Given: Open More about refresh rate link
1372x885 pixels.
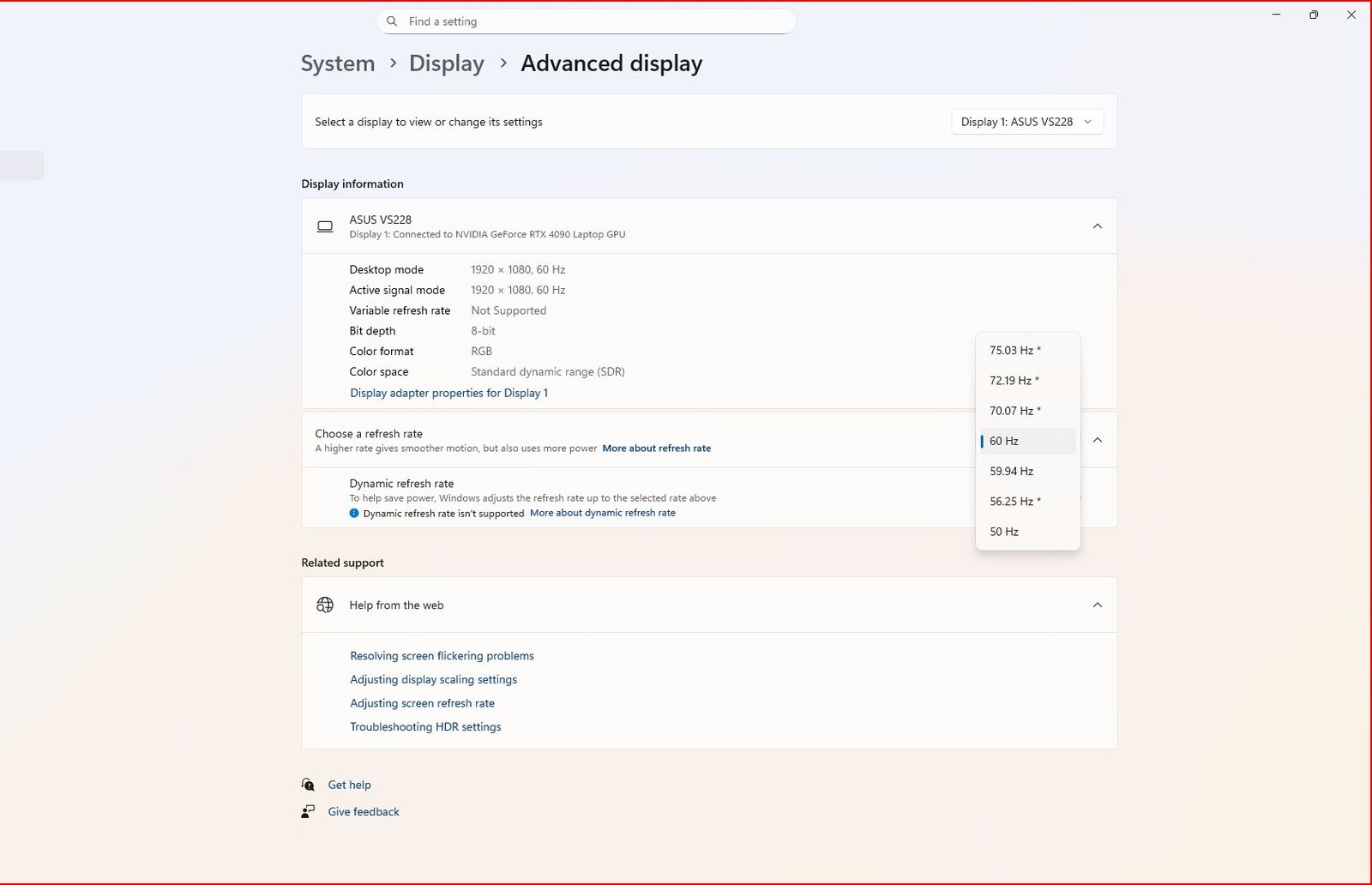Looking at the screenshot, I should click(x=656, y=449).
